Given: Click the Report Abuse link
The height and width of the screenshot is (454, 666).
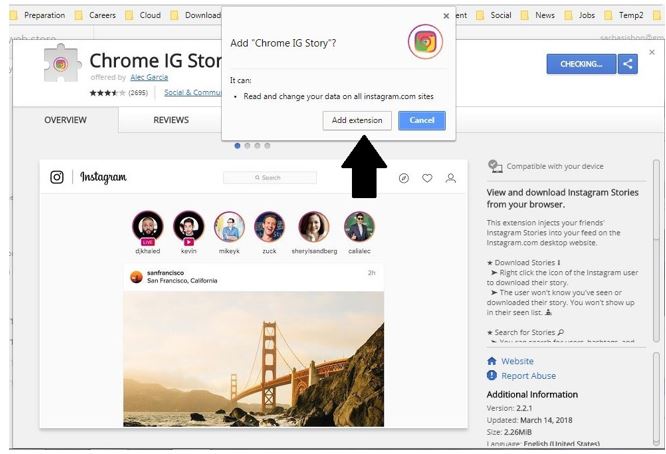Looking at the screenshot, I should click(528, 376).
